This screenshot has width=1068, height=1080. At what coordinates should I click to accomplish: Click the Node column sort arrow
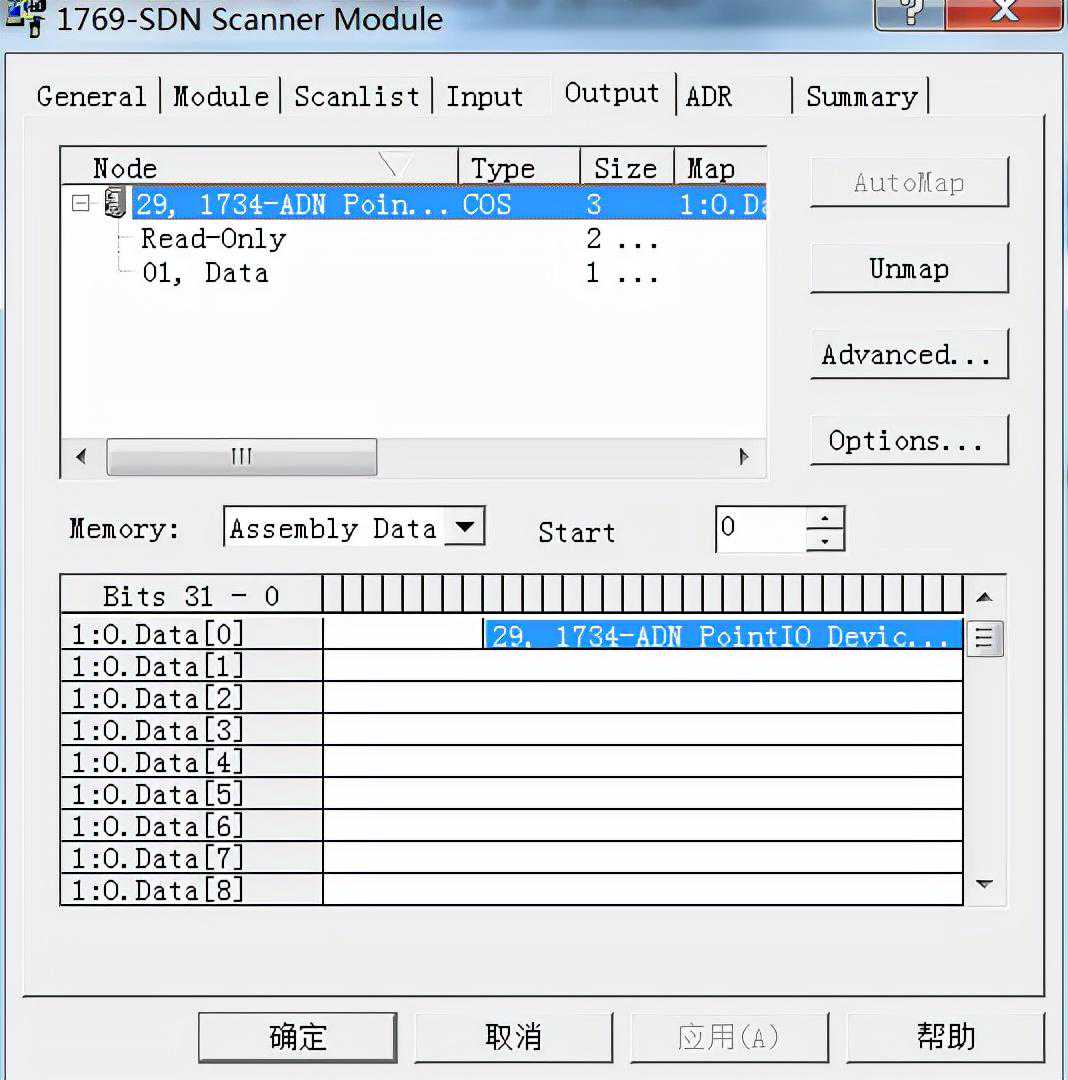click(396, 166)
